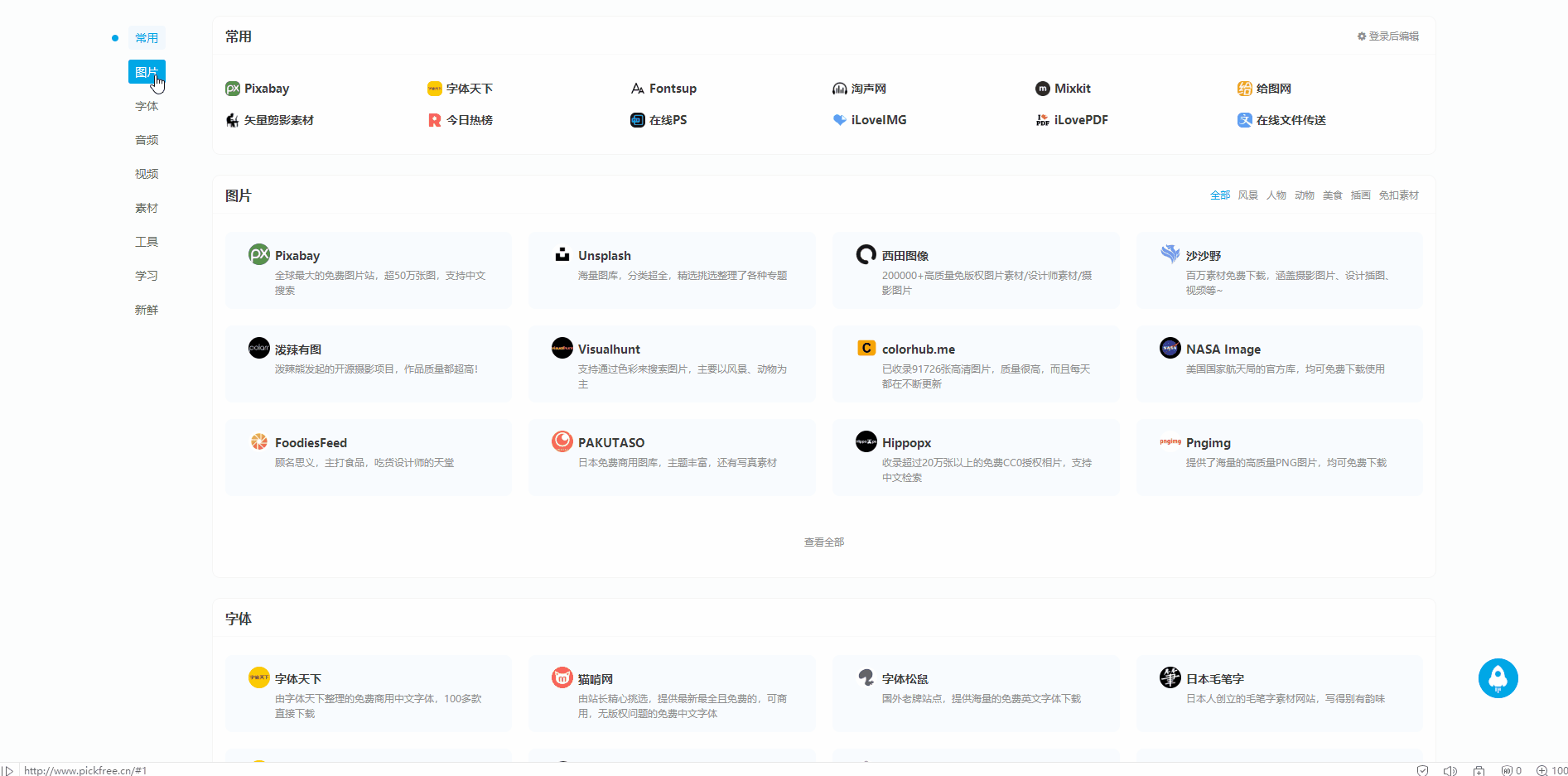Screen dimensions: 1568x776
Task: Select the 风景 image filter
Action: [1247, 195]
